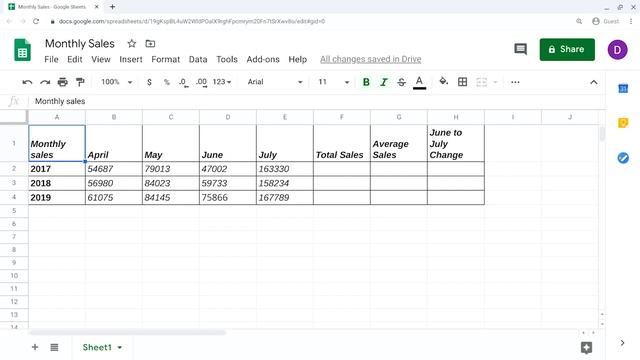Format as percent icon
The height and width of the screenshot is (360, 640).
[x=167, y=82]
